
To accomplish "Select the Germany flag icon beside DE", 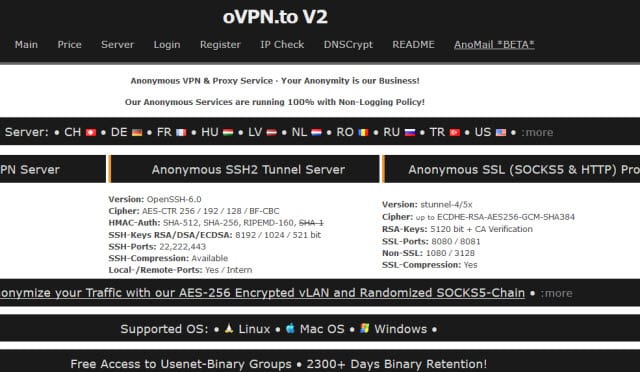I will coord(137,132).
